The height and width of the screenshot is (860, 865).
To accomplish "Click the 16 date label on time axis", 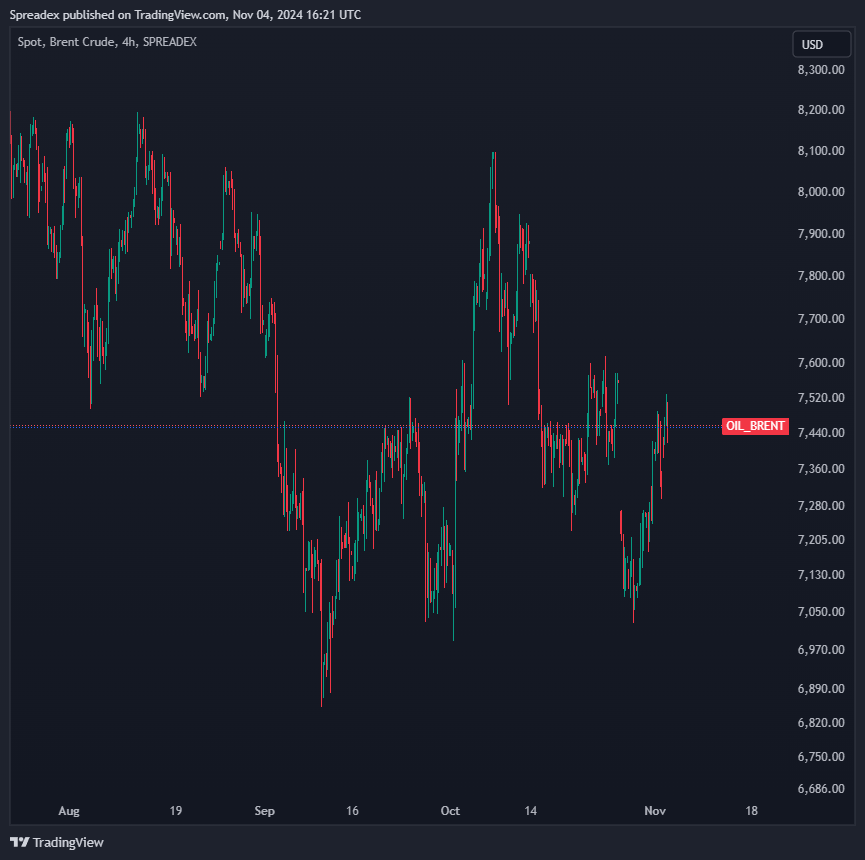I will 352,811.
